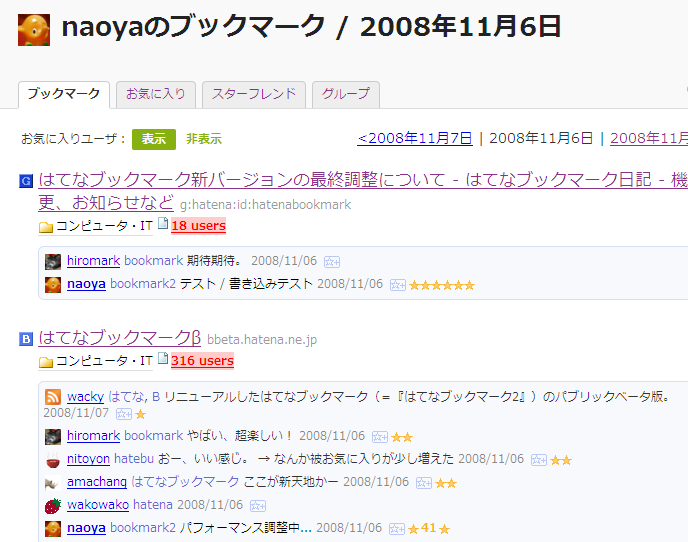
Task: Click bookmark tag in hiromark's 期待期待 comment
Action: [154, 261]
